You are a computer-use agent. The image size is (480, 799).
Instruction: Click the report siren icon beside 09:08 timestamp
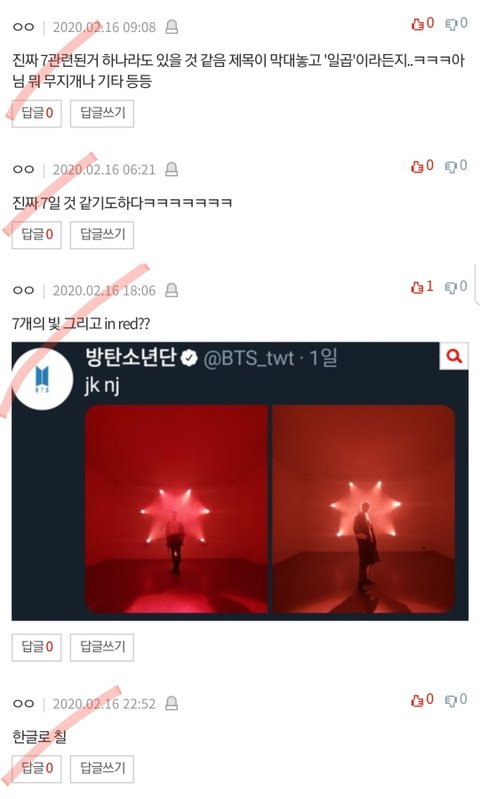click(172, 26)
